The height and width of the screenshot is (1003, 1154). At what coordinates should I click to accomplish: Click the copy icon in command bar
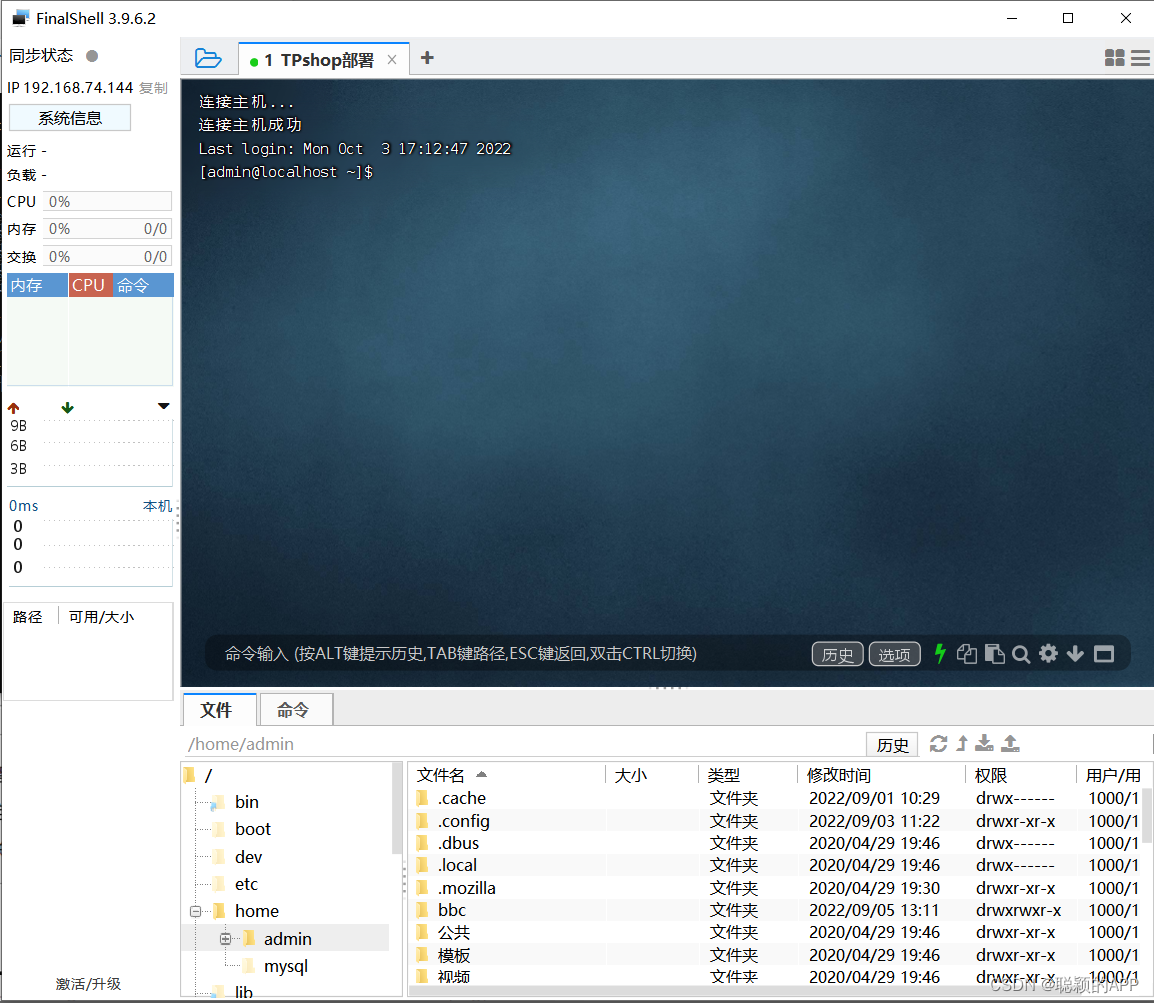click(x=966, y=653)
